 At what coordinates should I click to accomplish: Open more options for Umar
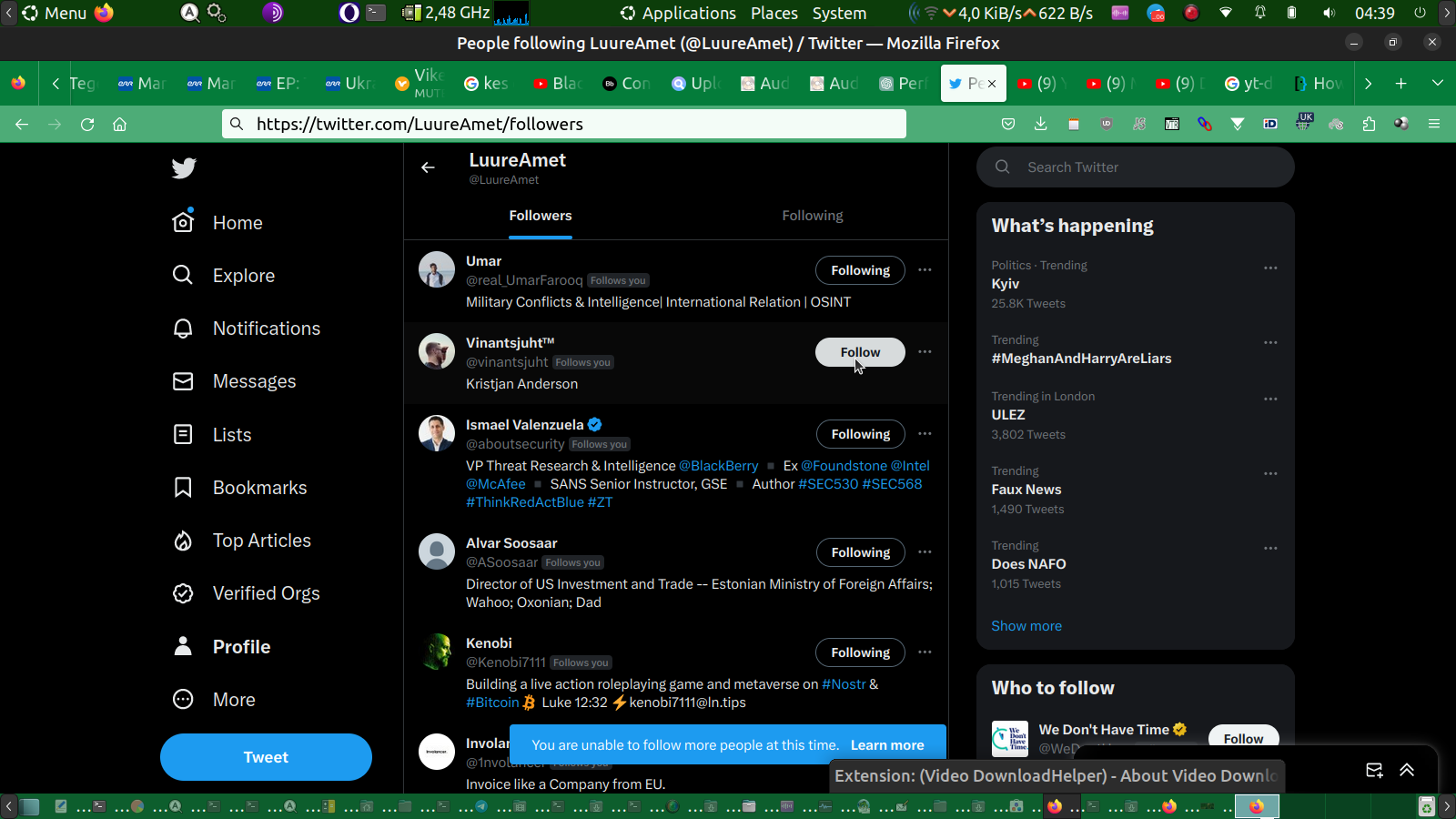(x=925, y=270)
